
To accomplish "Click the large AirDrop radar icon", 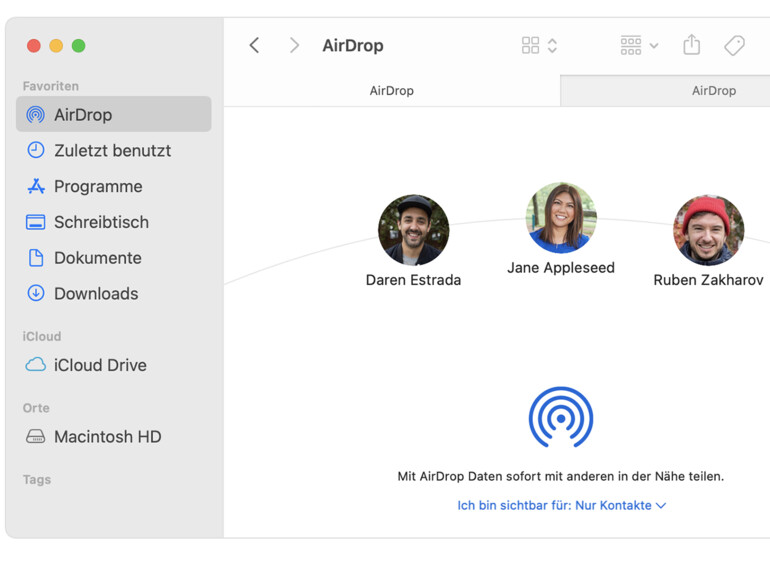I will pyautogui.click(x=561, y=417).
